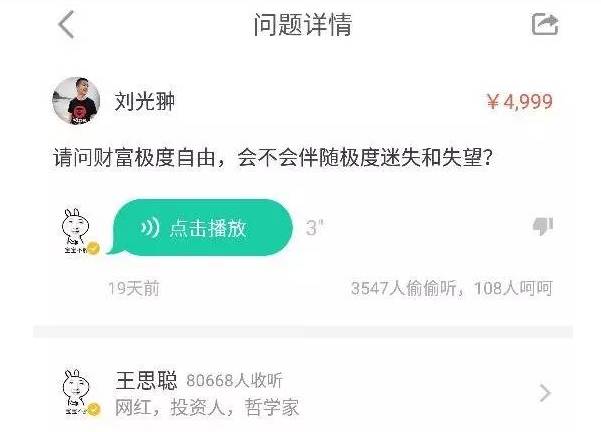Open answerer's rabbit avatar beside voice bubble
Viewport: 601px width, 432px height.
79,231
